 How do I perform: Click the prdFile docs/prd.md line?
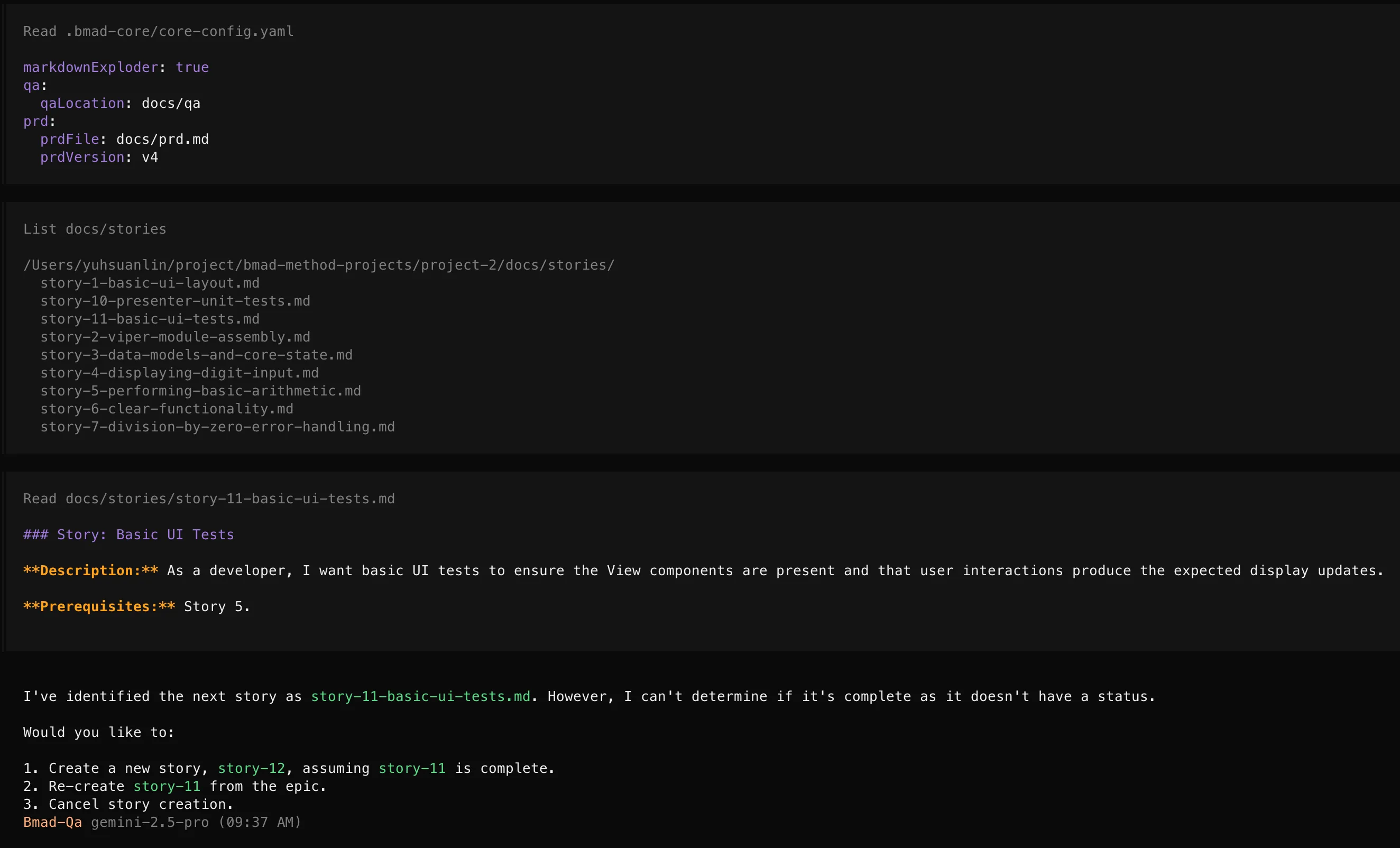tap(124, 139)
